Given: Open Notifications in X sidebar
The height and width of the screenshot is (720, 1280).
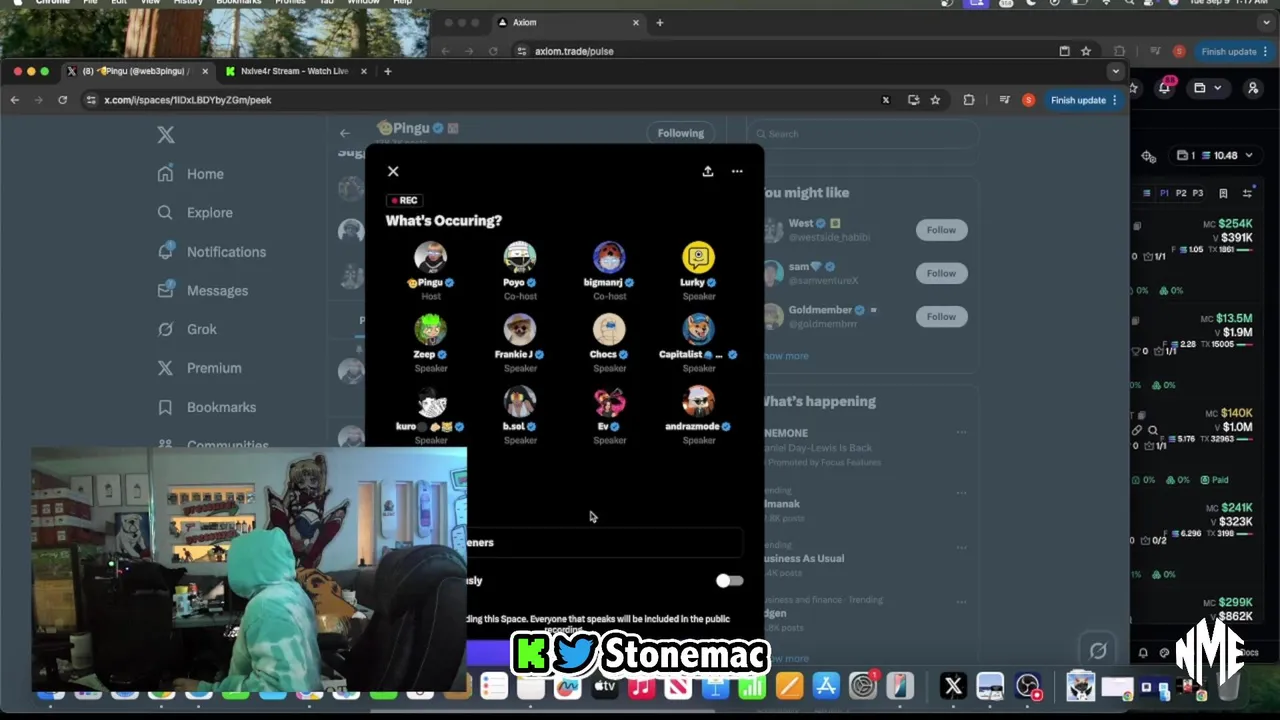Looking at the screenshot, I should [211, 252].
